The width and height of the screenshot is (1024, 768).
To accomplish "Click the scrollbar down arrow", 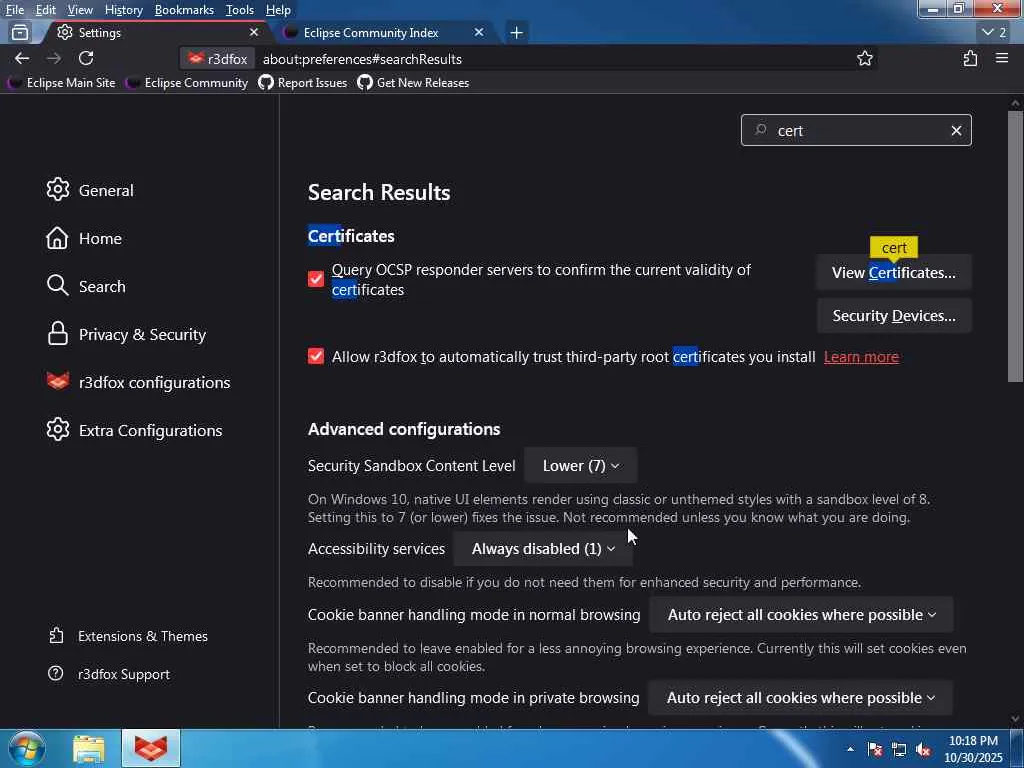I will pos(1016,720).
